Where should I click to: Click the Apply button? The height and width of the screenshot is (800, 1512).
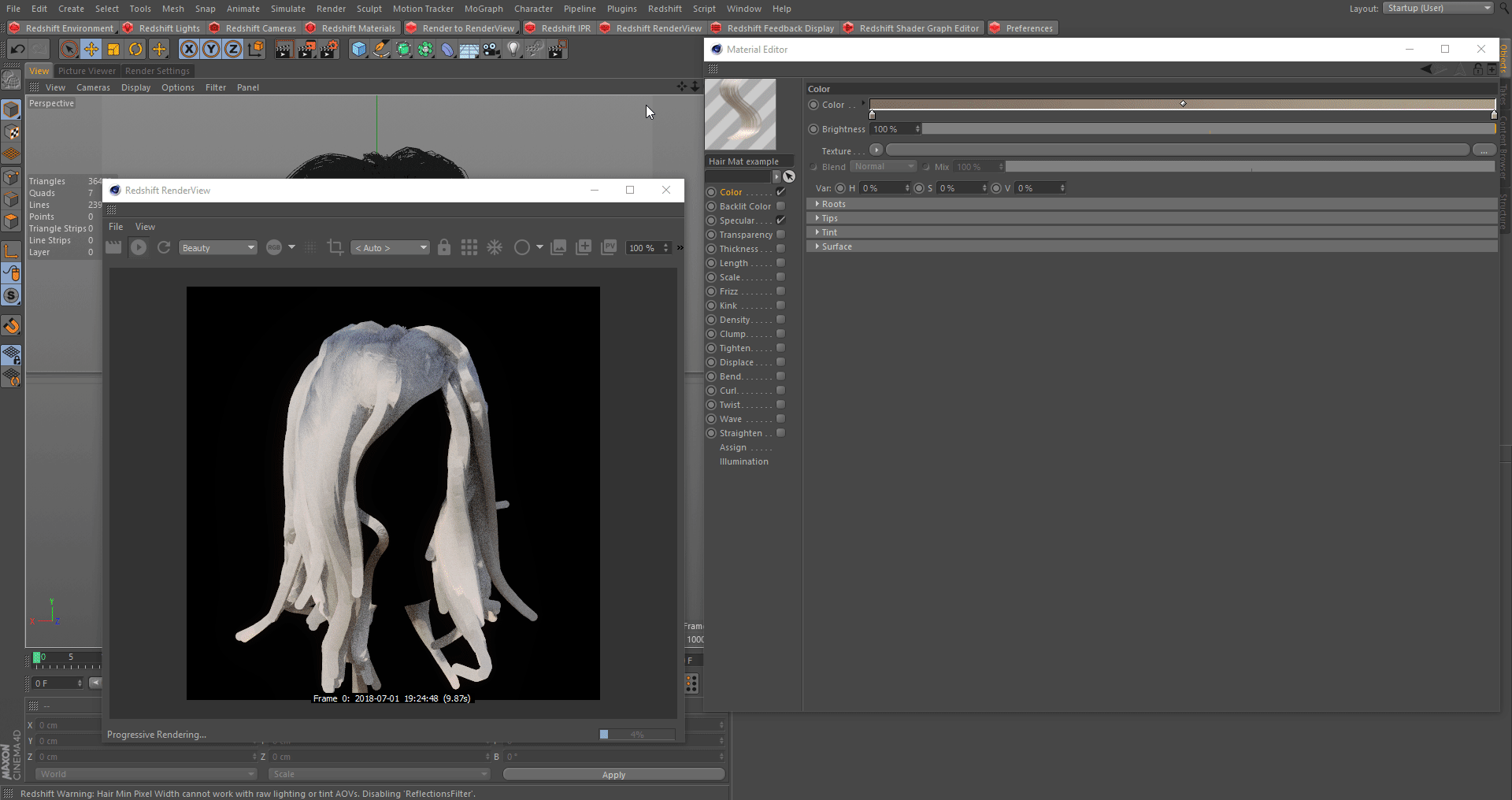pos(613,775)
